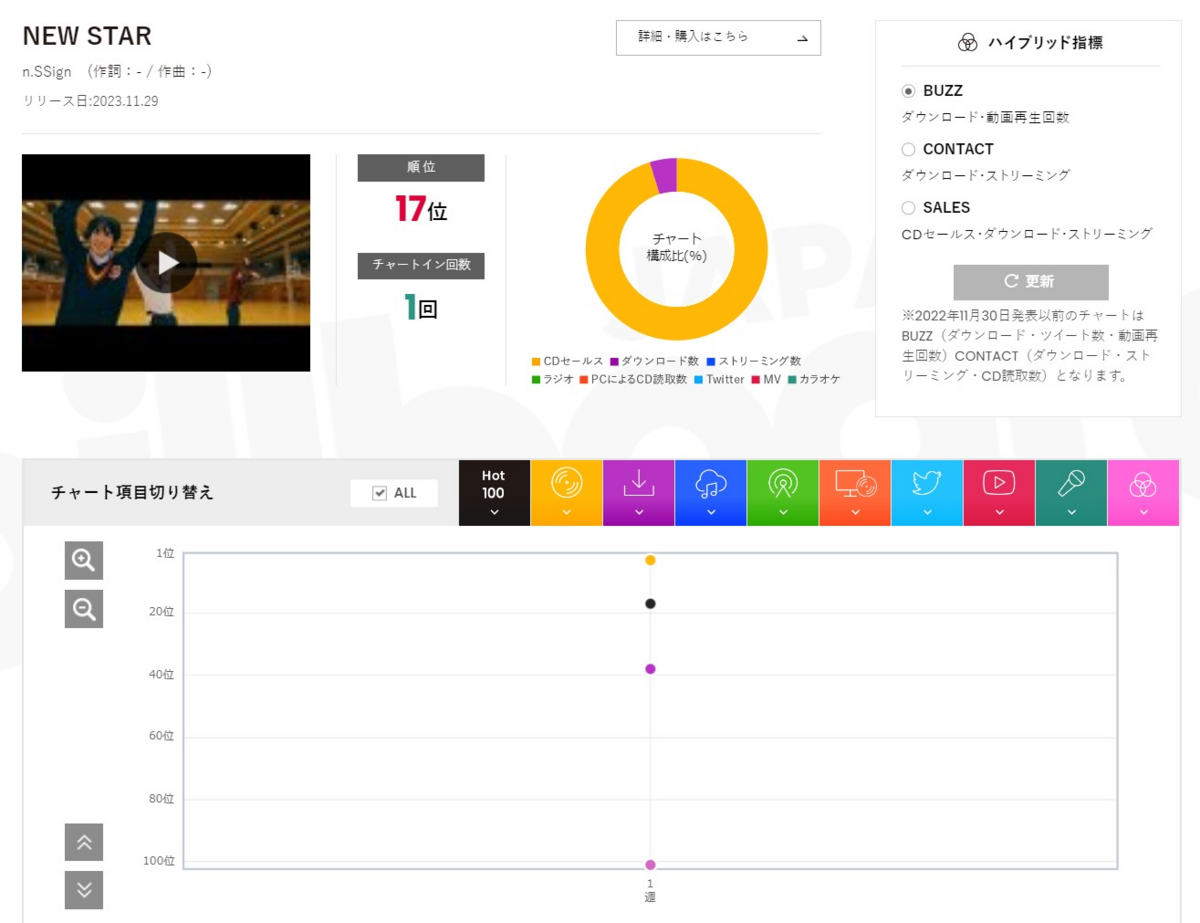Select the SALES radio option
The image size is (1200, 923).
click(908, 208)
